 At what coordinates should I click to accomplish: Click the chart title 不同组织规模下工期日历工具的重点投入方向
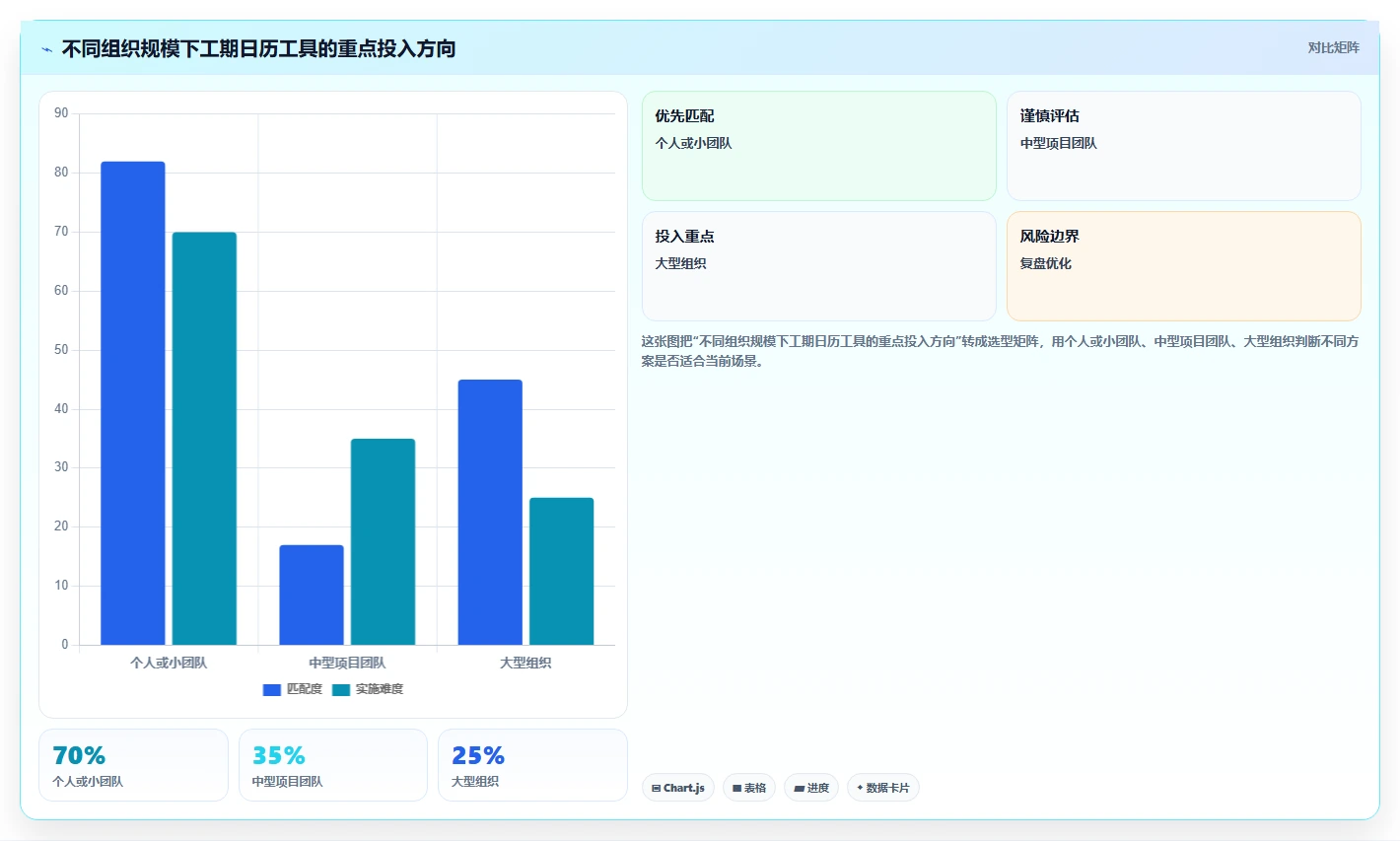(x=258, y=48)
